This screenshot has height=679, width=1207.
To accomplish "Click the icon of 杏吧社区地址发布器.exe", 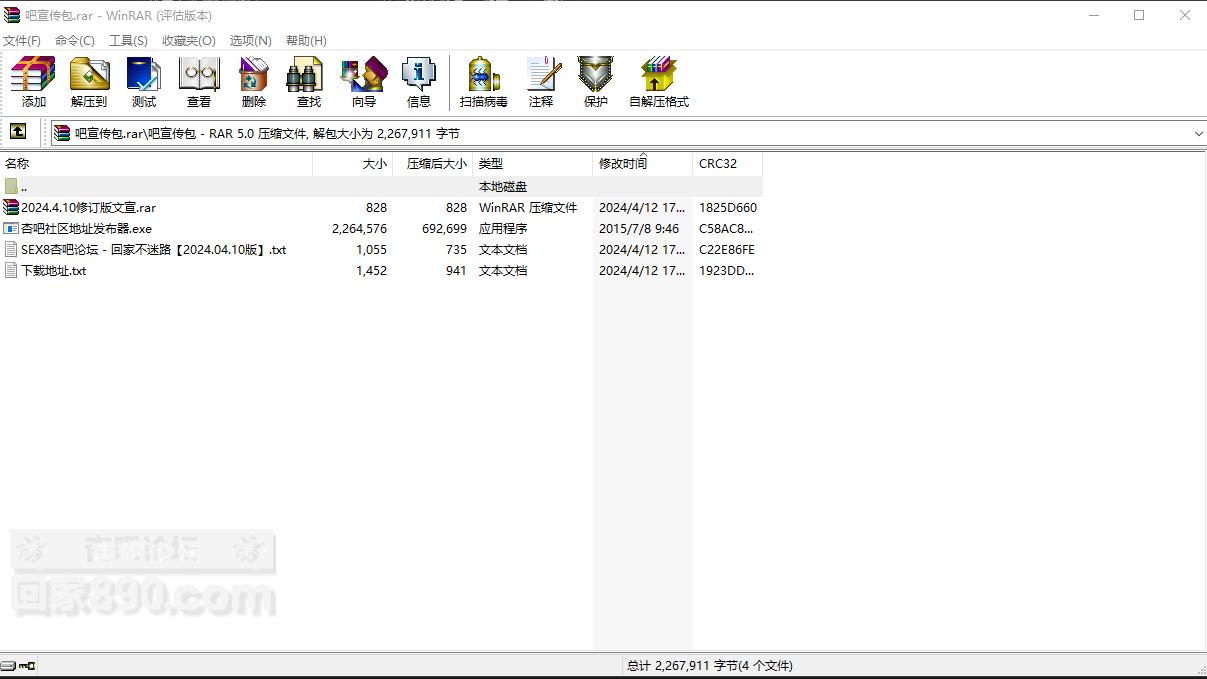I will click(x=11, y=228).
